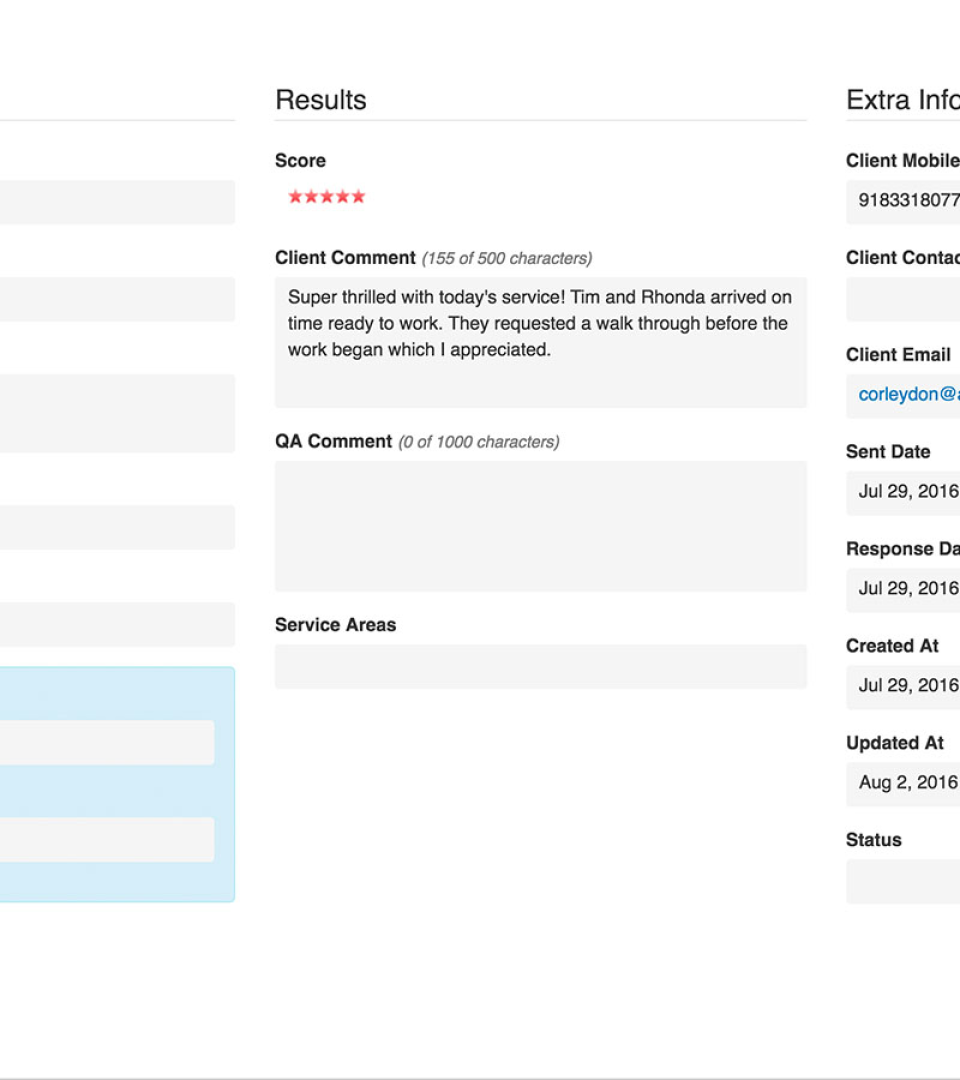Click the fifth and last Score star
The height and width of the screenshot is (1080, 960).
pyautogui.click(x=358, y=197)
